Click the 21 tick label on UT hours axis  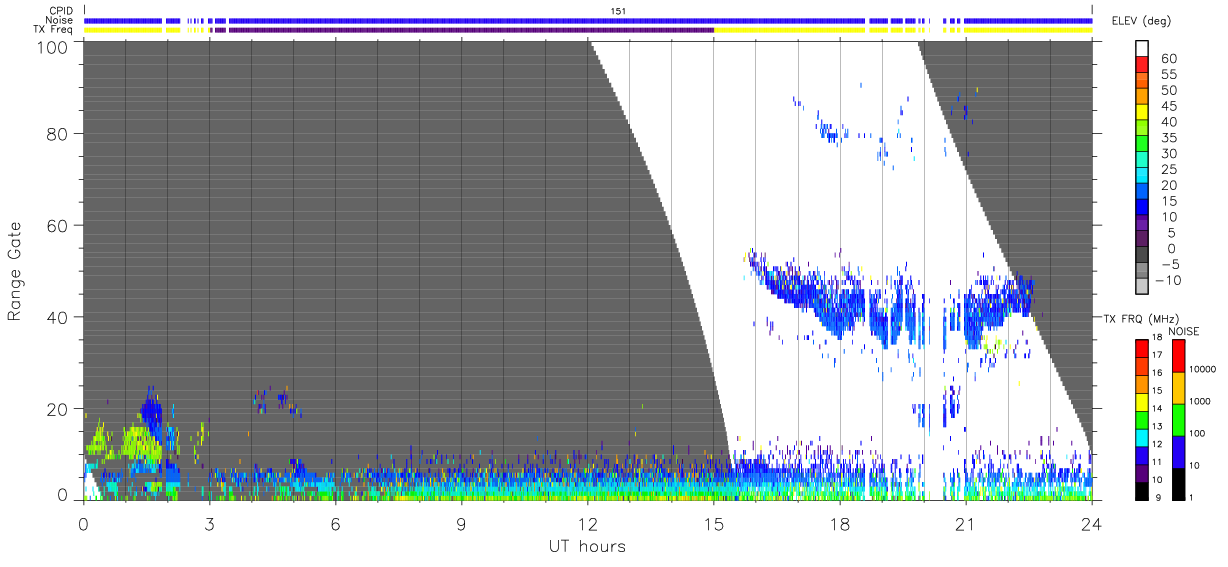click(965, 523)
